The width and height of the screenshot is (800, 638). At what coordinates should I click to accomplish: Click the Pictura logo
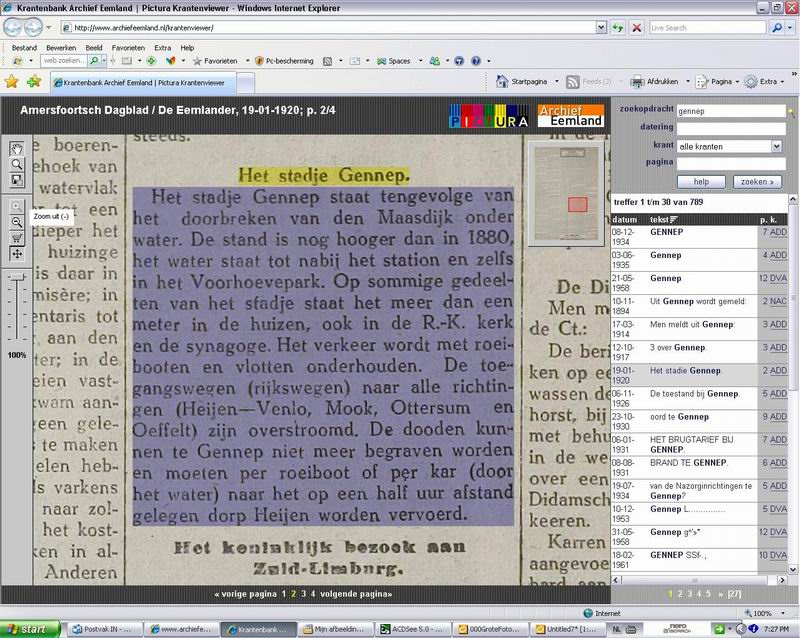click(489, 116)
